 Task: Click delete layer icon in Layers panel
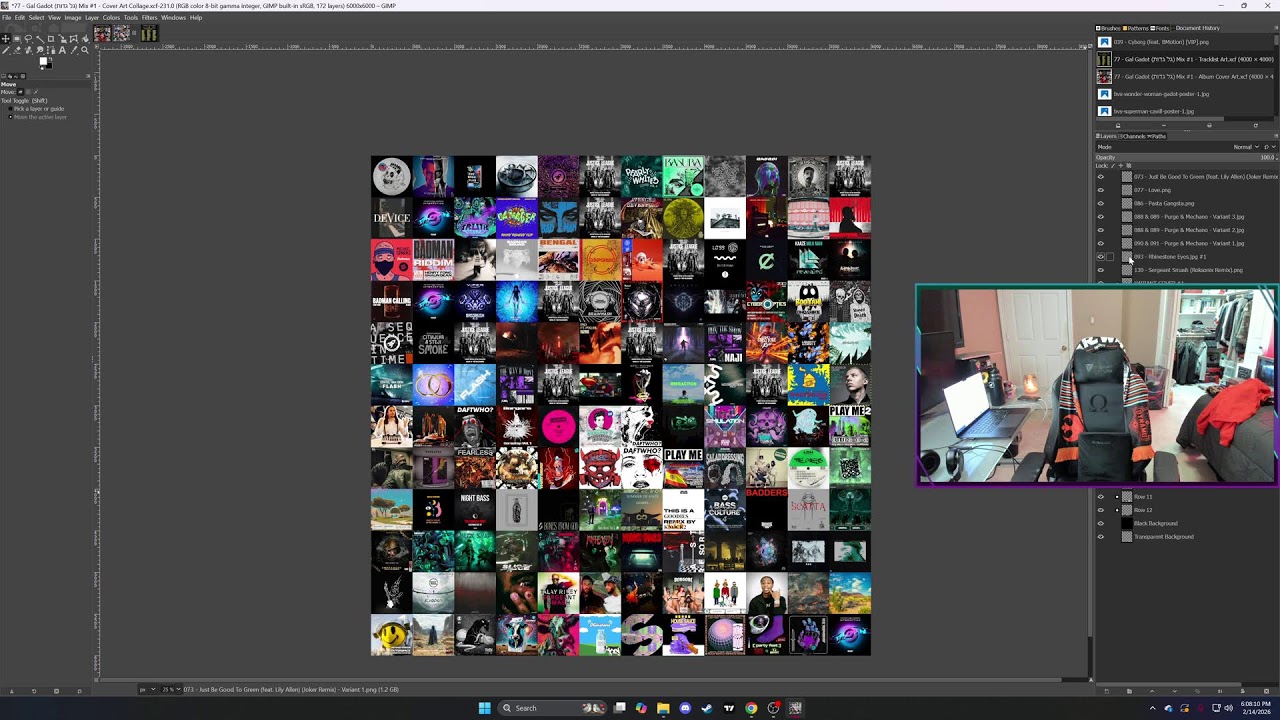[x=1266, y=691]
